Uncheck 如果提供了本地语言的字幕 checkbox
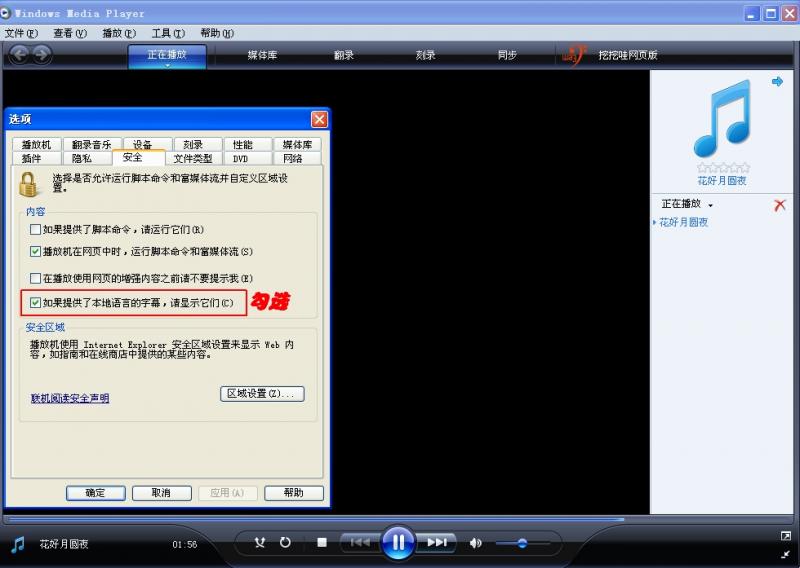This screenshot has height=568, width=800. (36, 302)
